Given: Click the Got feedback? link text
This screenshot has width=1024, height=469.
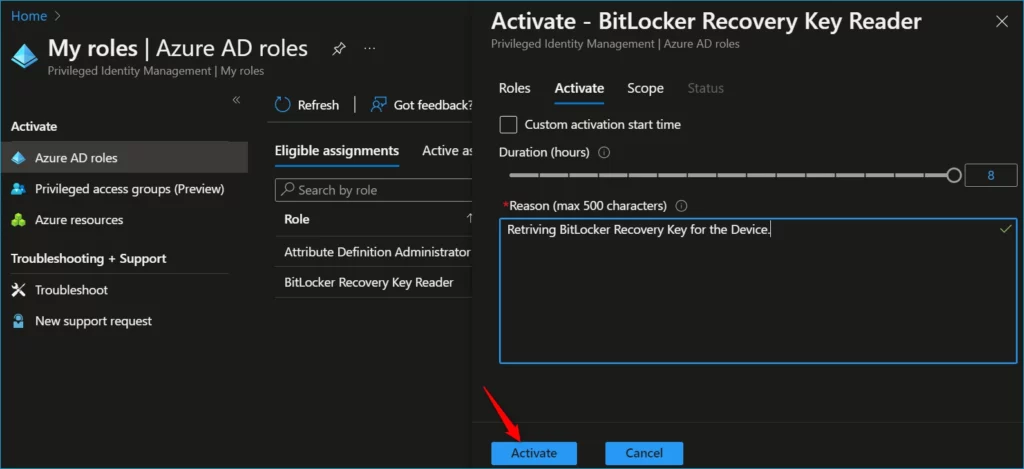Looking at the screenshot, I should 432,105.
